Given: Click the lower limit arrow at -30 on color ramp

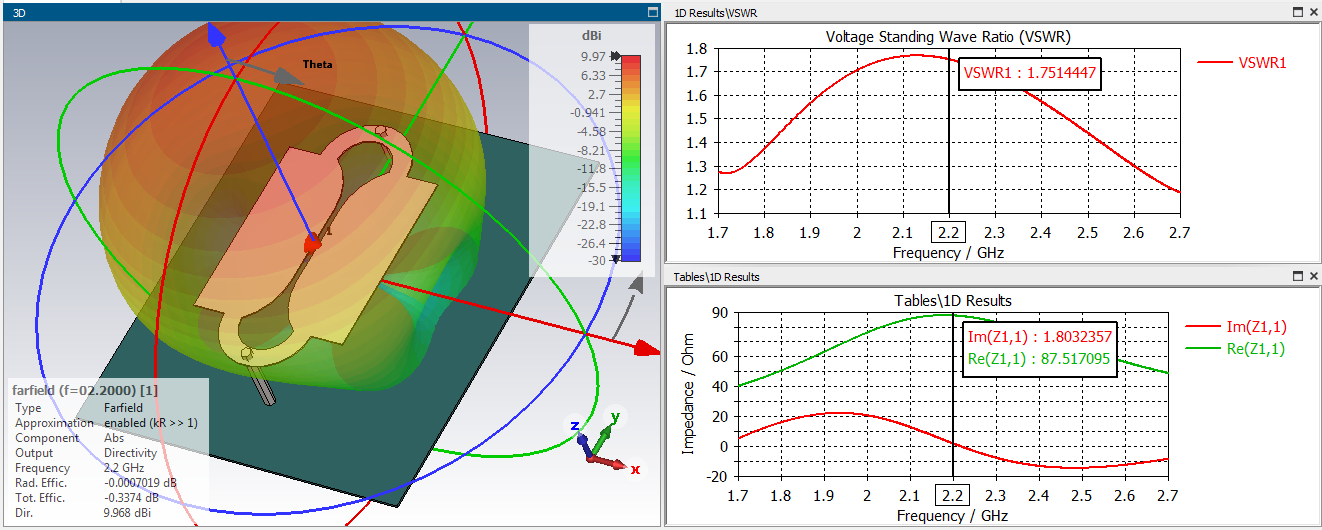Looking at the screenshot, I should point(615,259).
